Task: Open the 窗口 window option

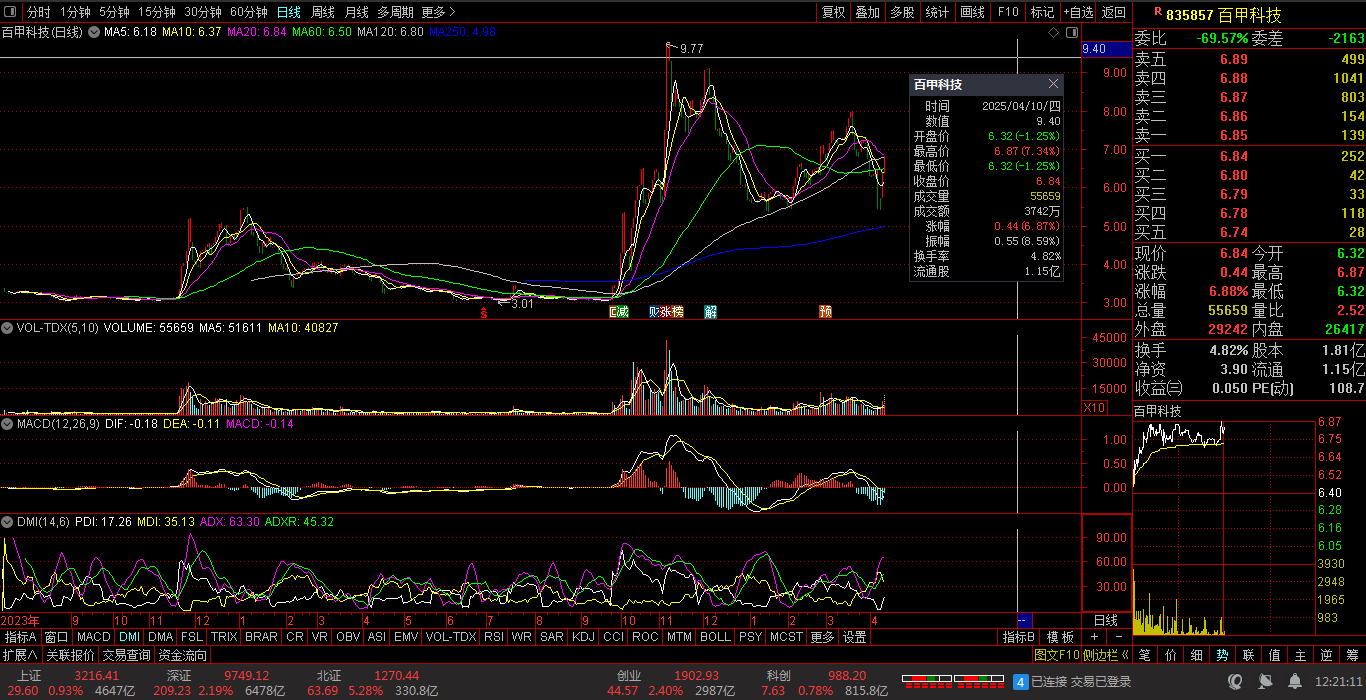Action: (x=56, y=637)
